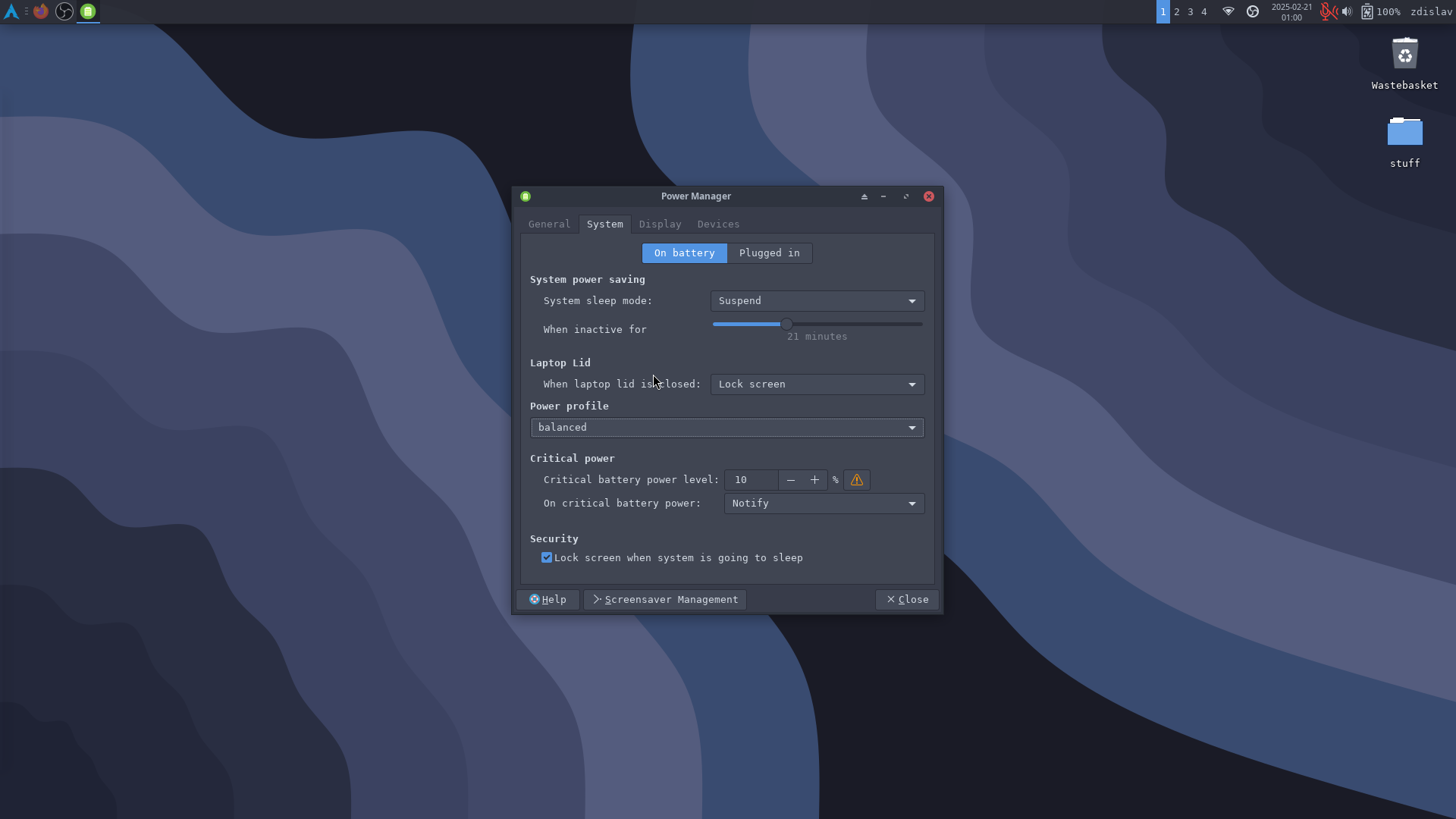Click the Screensaver Management button

(664, 600)
